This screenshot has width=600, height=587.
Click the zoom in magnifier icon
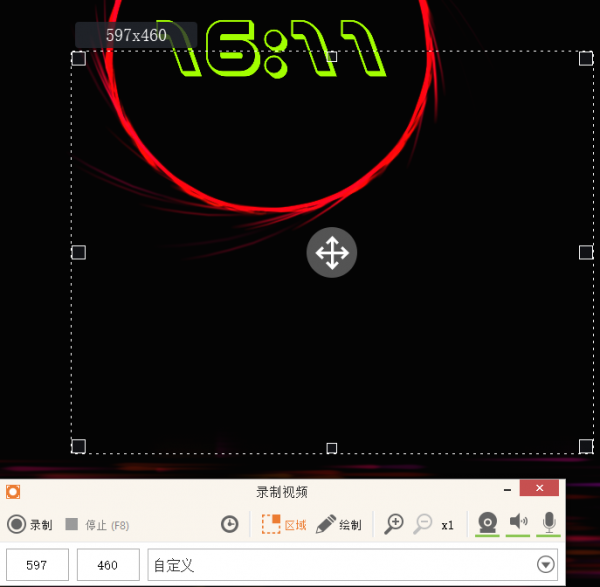[x=394, y=524]
